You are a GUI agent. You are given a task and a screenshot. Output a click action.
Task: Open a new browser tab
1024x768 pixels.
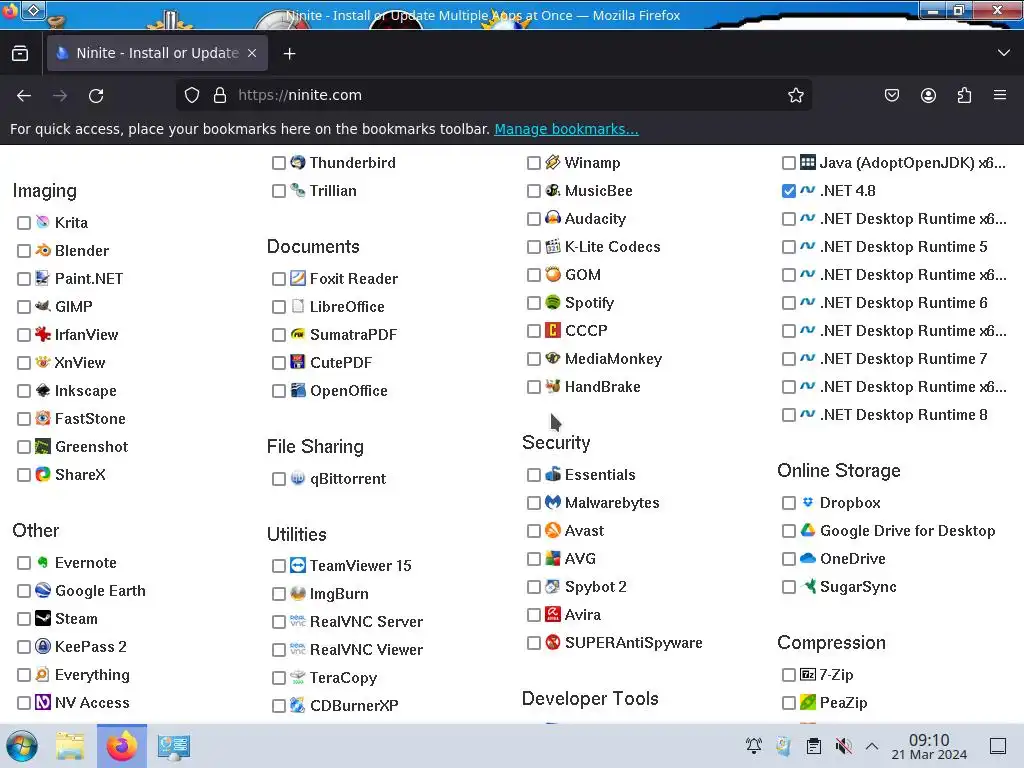coord(289,54)
